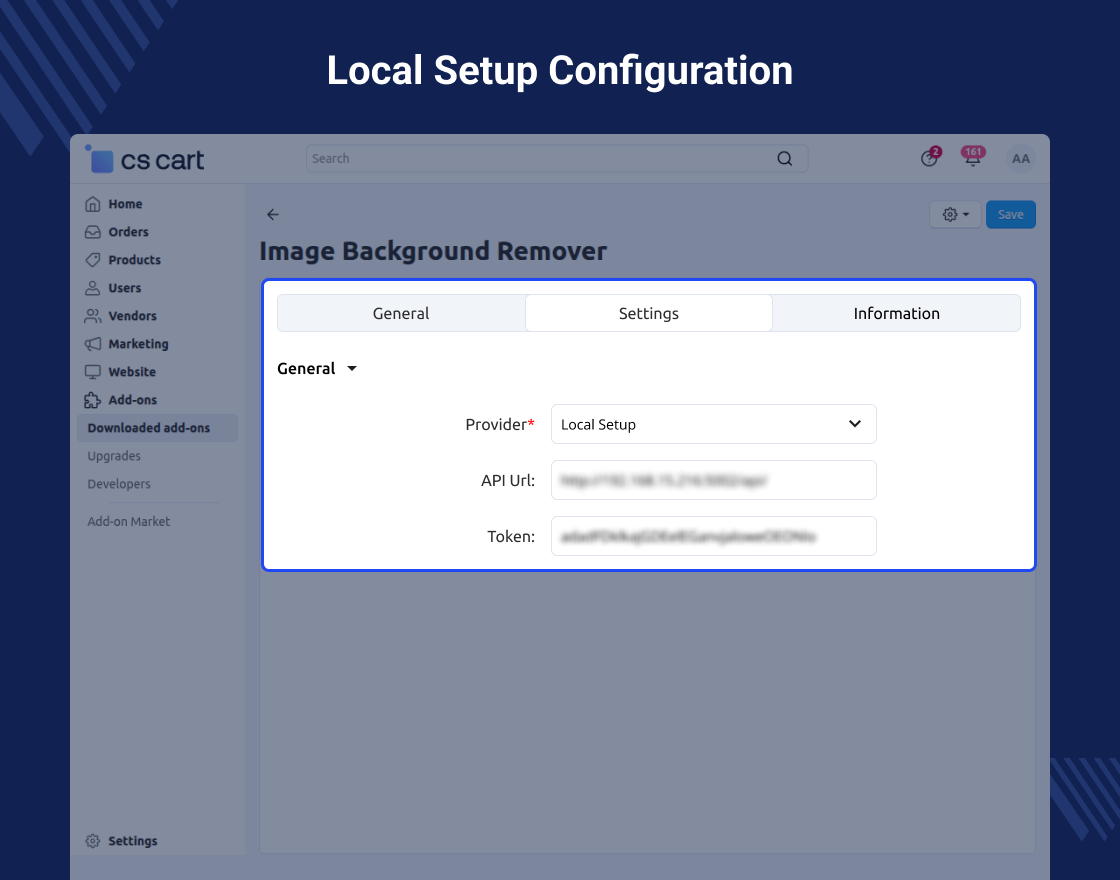Screen dimensions: 1120x880
Task: Click the API Url input field
Action: [713, 480]
